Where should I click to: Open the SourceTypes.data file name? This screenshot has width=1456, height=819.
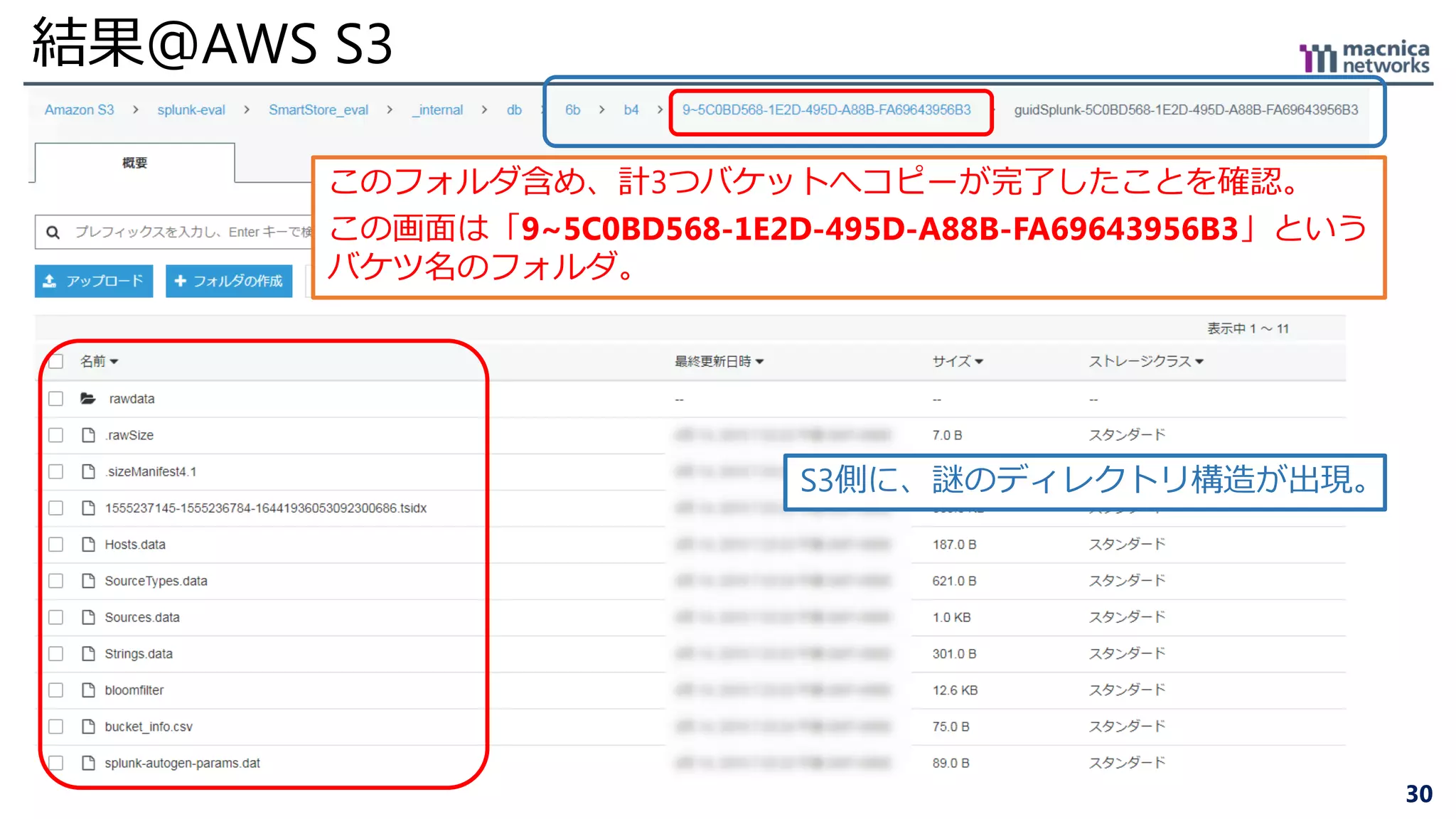point(156,581)
